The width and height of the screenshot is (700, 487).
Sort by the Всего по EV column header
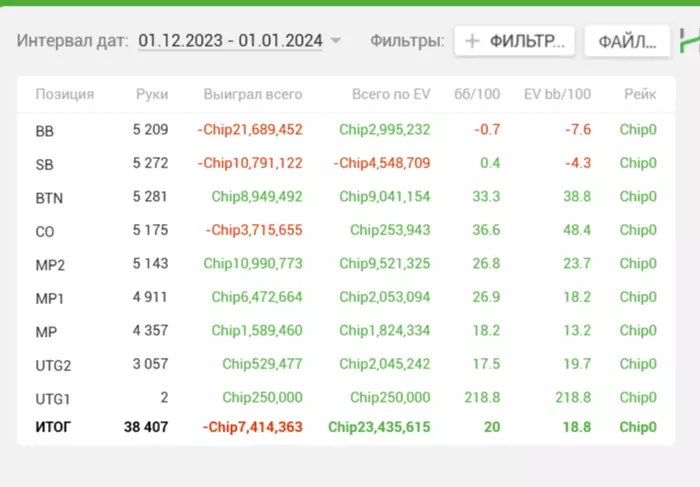click(391, 94)
